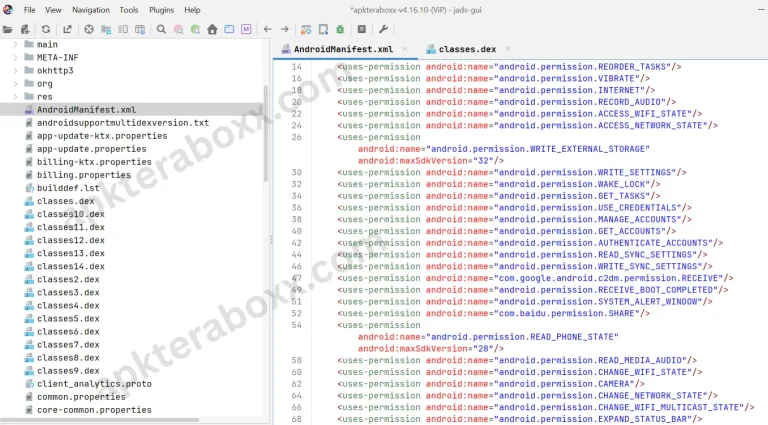The image size is (768, 425).
Task: Navigate forward with the right arrow
Action: (x=285, y=29)
